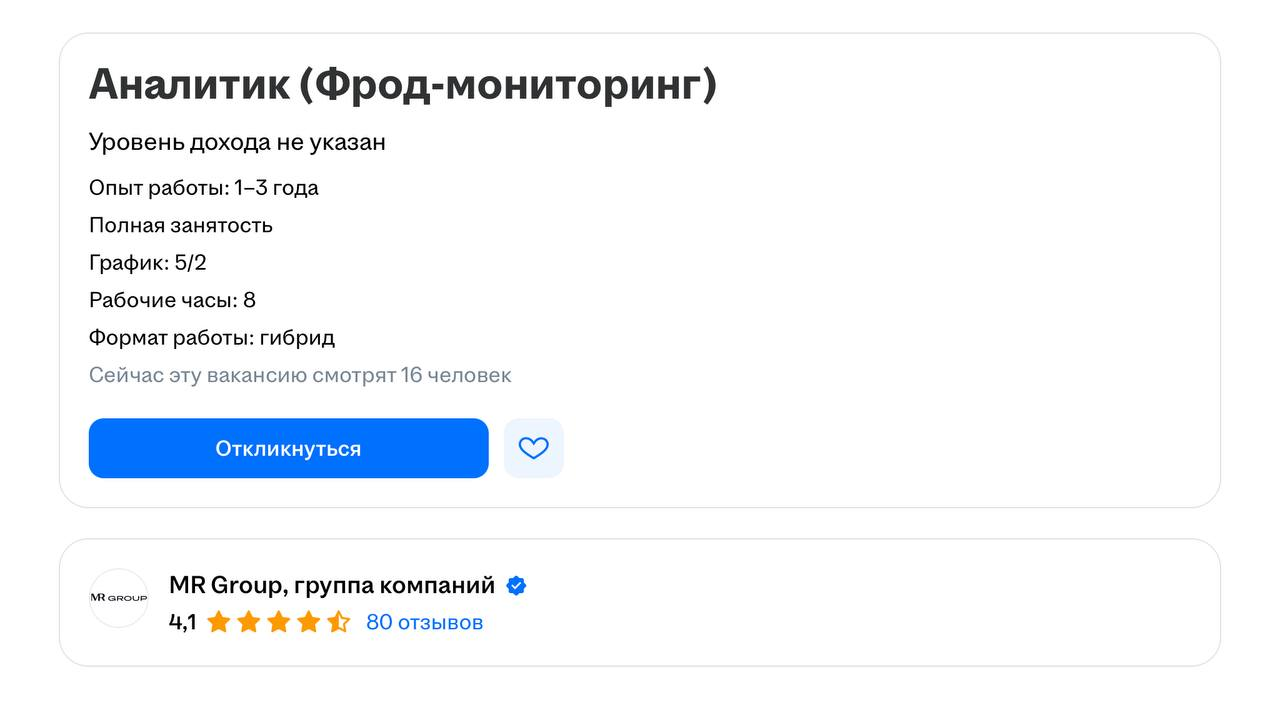
Task: Click the half-filled fifth rating star
Action: (339, 622)
